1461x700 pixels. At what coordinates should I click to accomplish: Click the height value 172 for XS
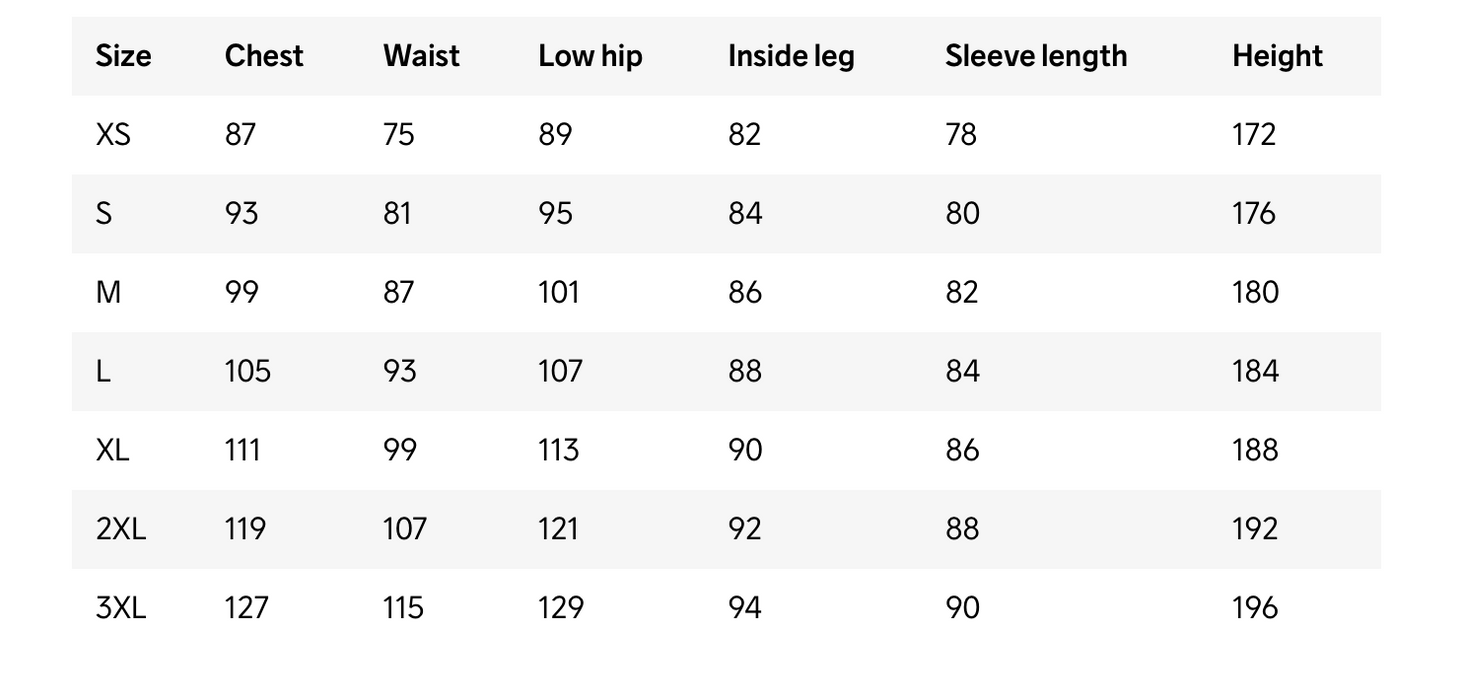tap(1254, 134)
